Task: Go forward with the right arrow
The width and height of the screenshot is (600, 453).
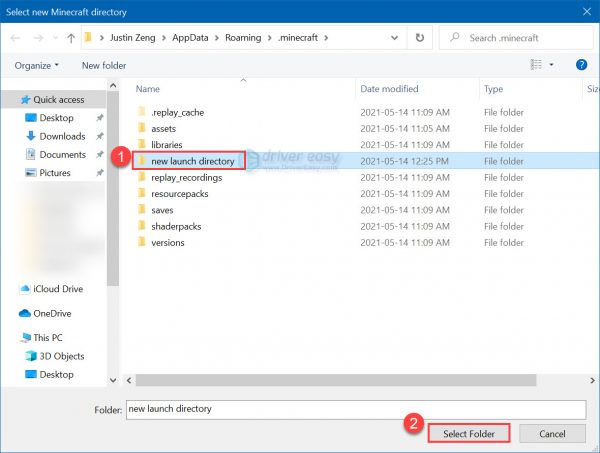Action: [x=38, y=38]
